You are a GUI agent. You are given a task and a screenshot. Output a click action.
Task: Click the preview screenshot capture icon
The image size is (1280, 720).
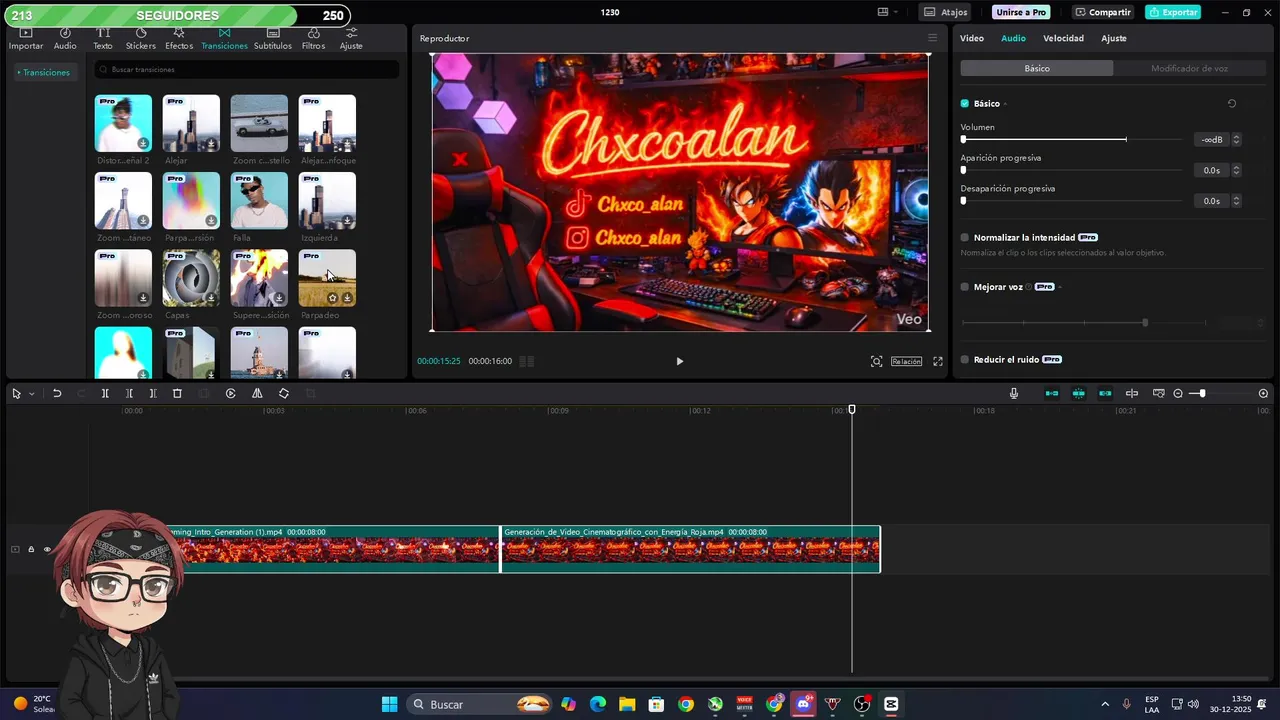click(876, 361)
